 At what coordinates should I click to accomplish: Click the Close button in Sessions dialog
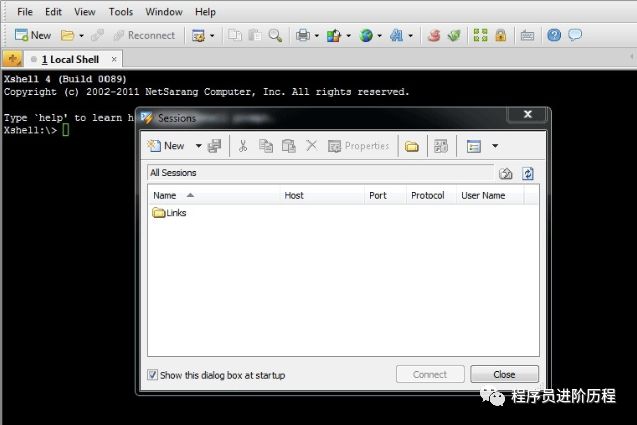click(x=504, y=374)
